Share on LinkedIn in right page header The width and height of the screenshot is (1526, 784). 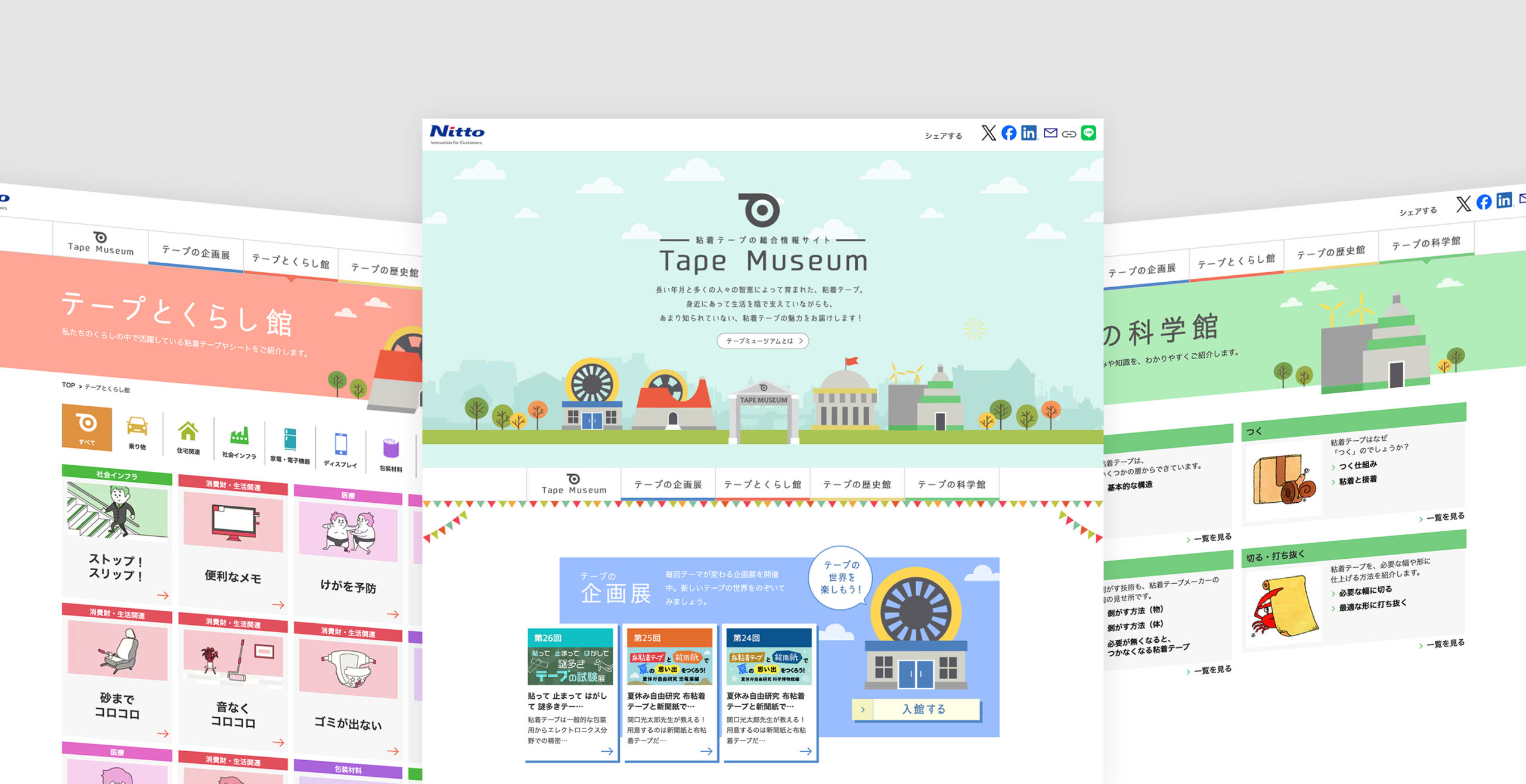coord(1504,200)
